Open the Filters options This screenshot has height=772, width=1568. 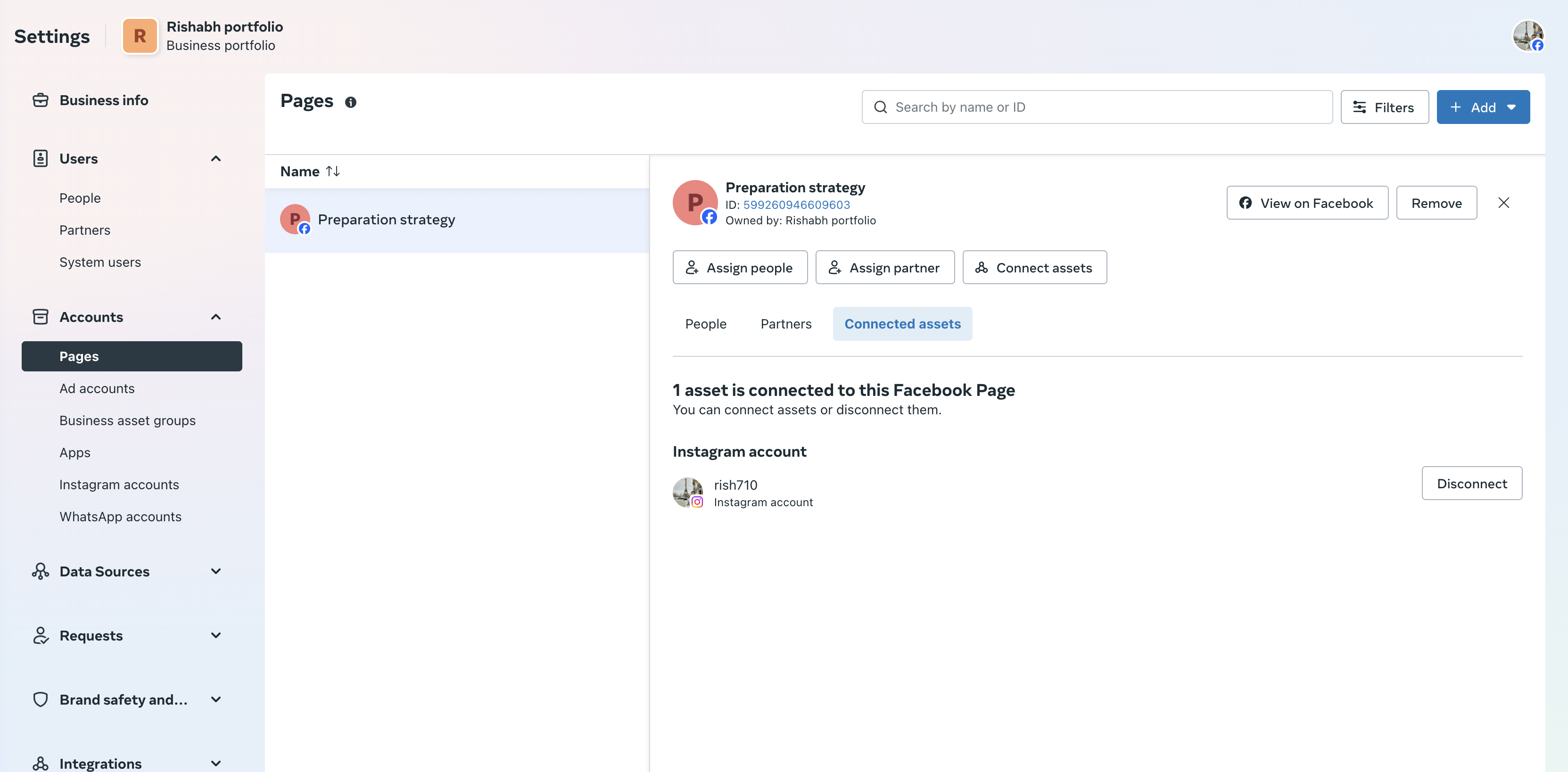[x=1384, y=107]
